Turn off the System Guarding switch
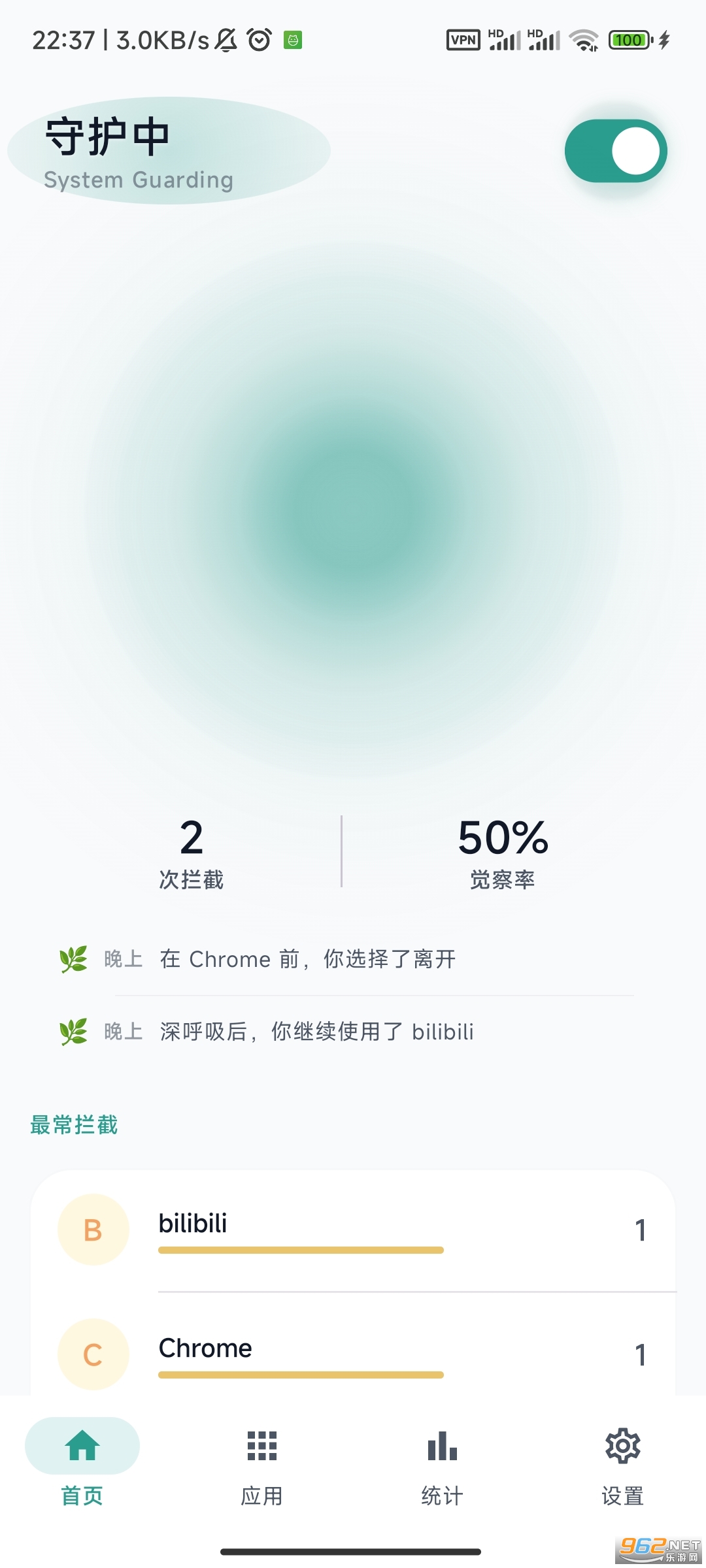The image size is (706, 1568). [x=616, y=151]
